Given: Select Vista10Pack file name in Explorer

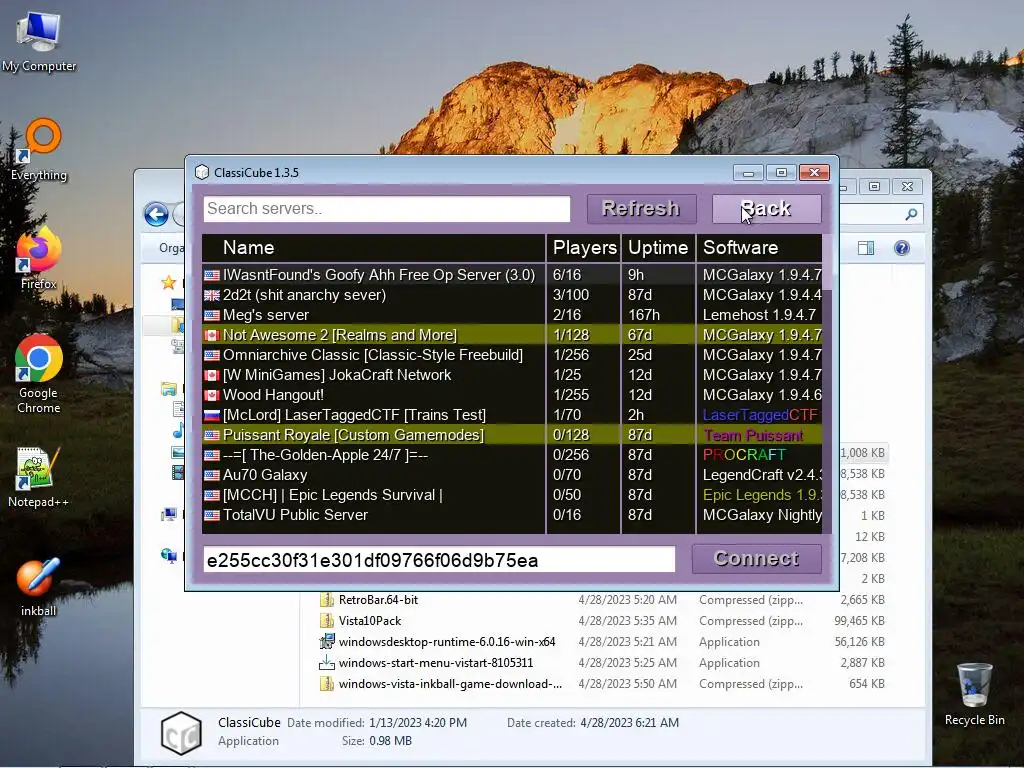Looking at the screenshot, I should (x=370, y=620).
